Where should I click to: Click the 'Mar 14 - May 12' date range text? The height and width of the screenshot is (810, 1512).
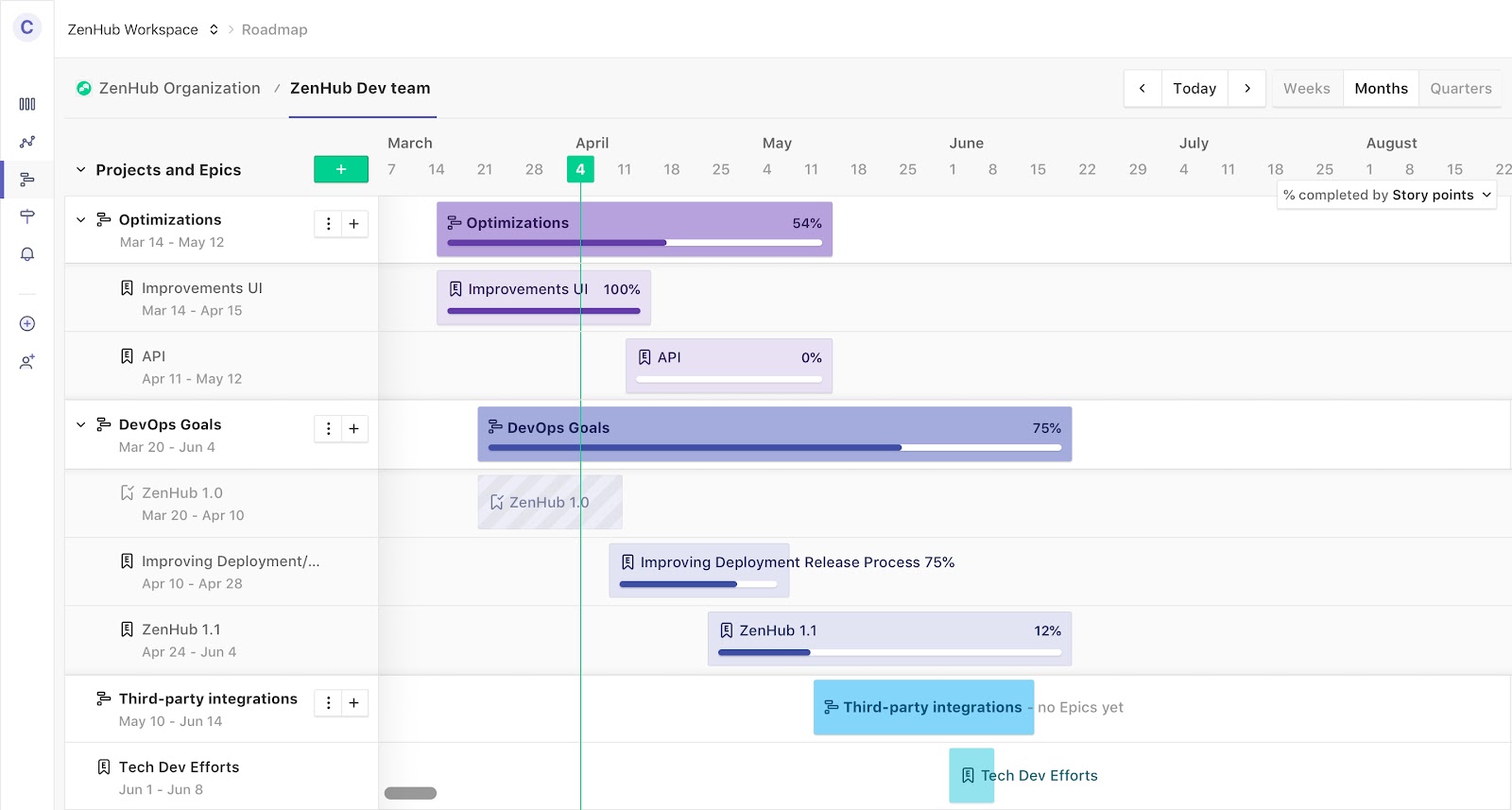172,242
